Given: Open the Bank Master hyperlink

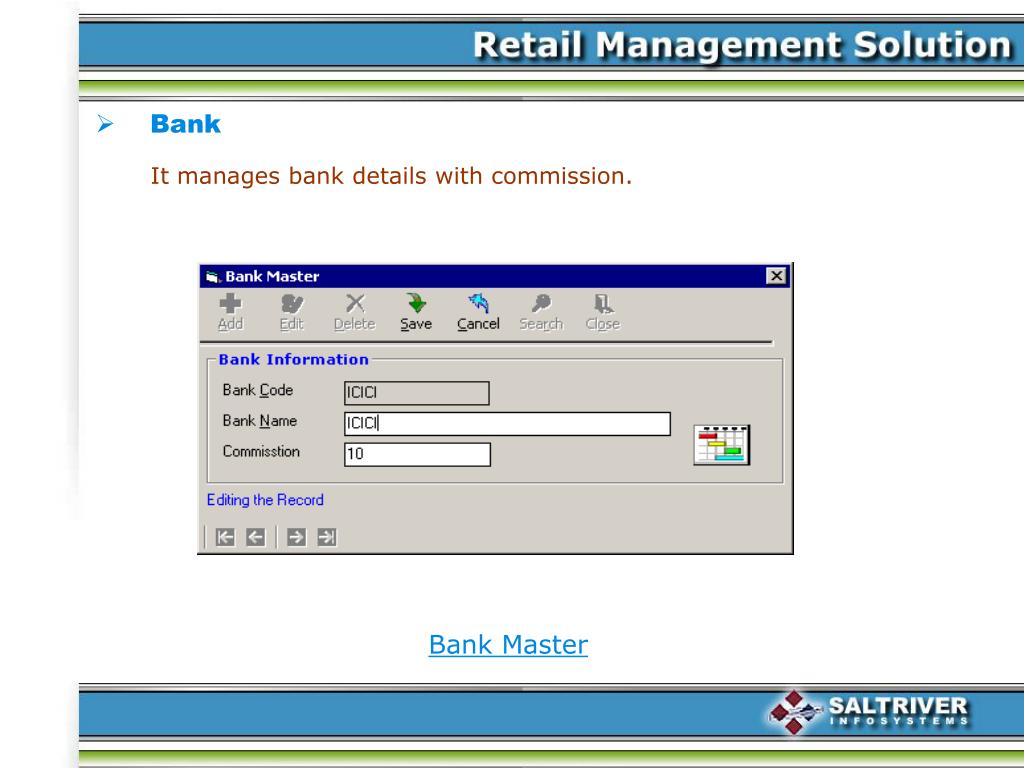Looking at the screenshot, I should click(x=508, y=645).
